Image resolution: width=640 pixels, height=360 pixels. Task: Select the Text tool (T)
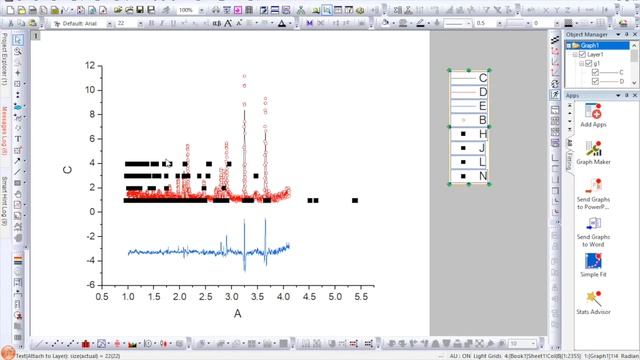coord(18,139)
